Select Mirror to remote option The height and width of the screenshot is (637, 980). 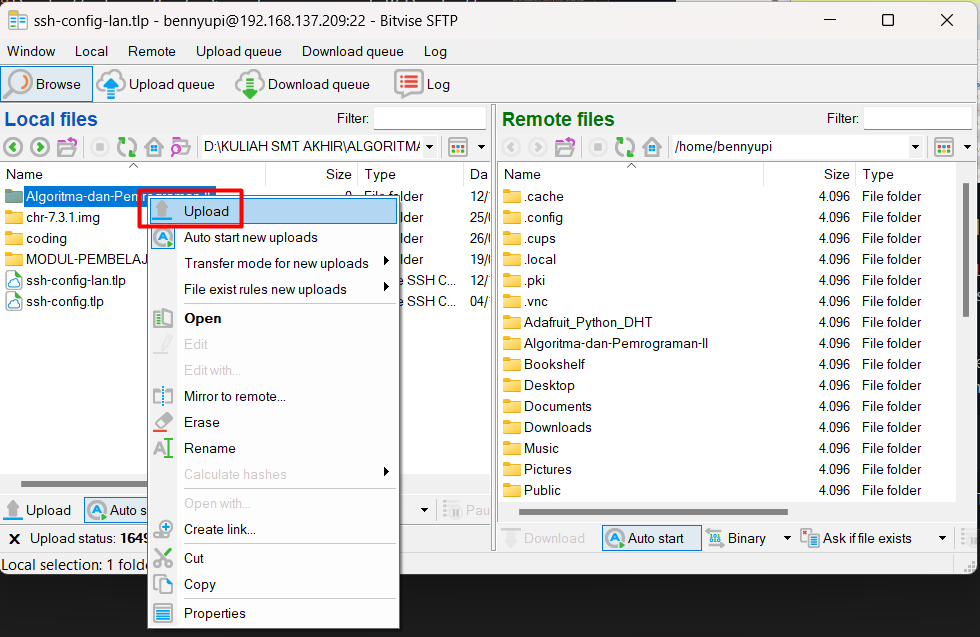274,396
